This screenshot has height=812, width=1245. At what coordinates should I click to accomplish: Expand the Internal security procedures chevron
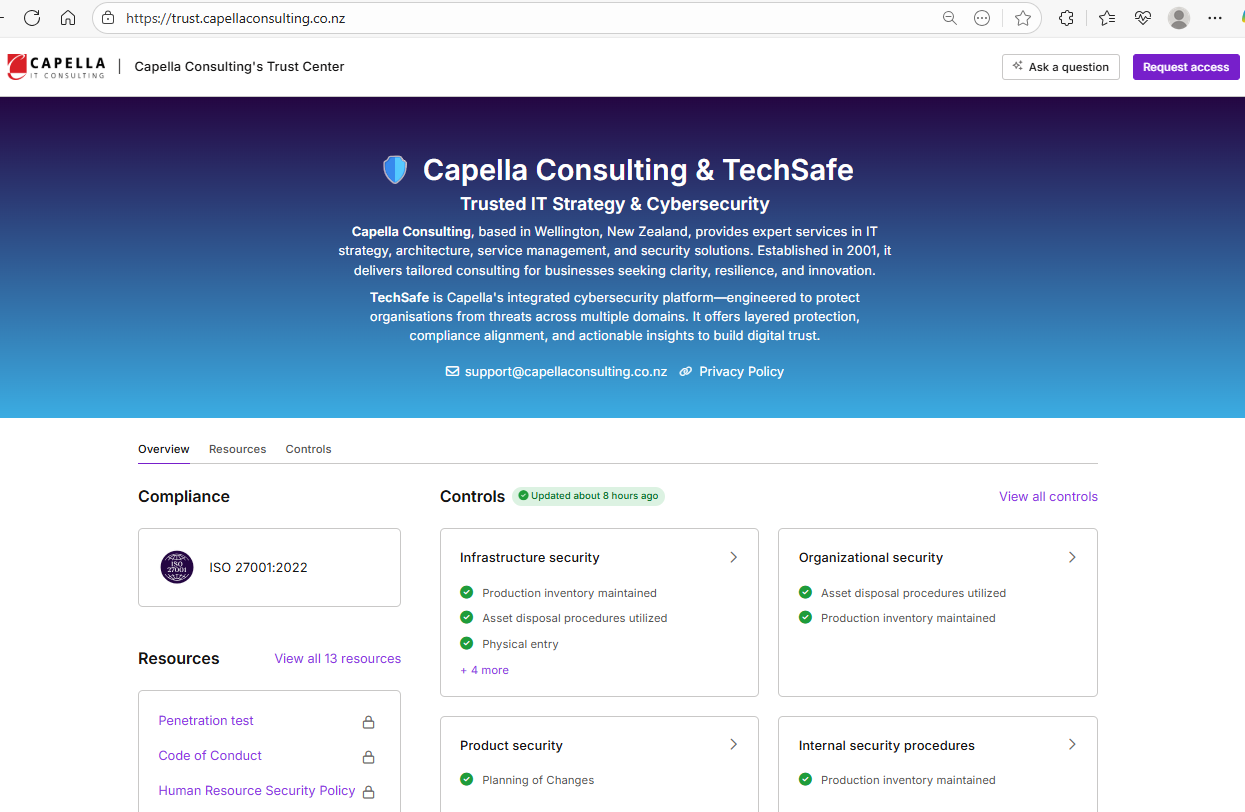tap(1072, 744)
